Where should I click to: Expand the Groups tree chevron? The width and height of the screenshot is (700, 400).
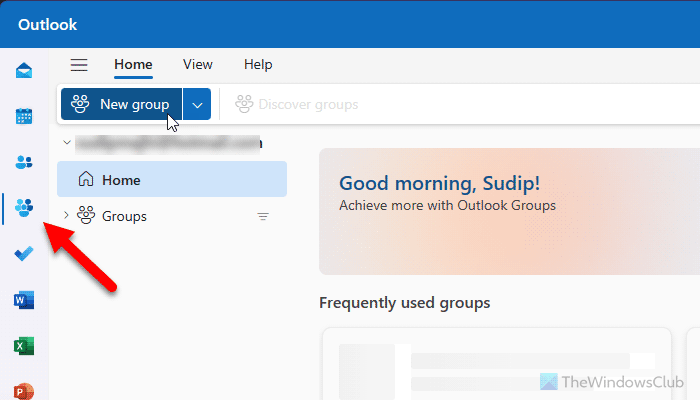coord(66,216)
